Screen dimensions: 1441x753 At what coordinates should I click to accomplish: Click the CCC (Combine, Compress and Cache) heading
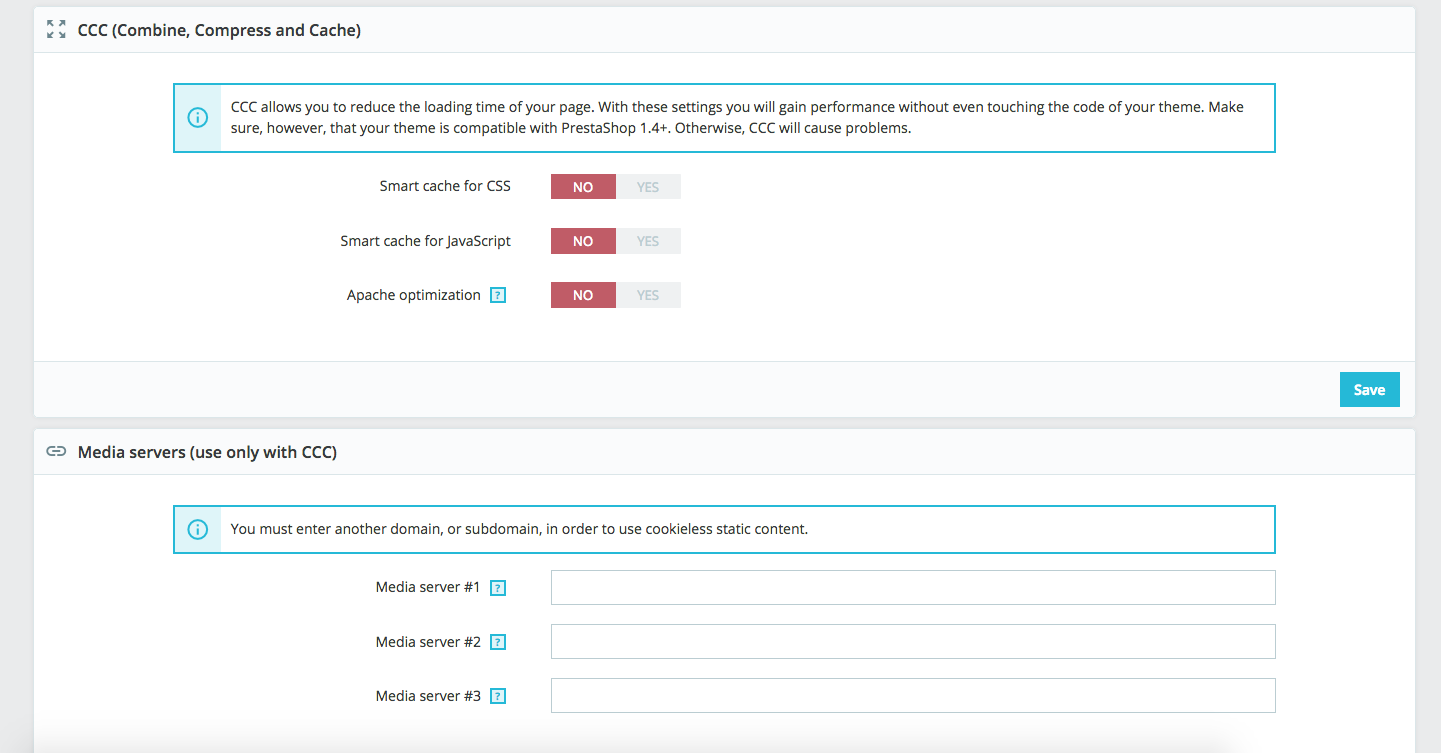[219, 30]
